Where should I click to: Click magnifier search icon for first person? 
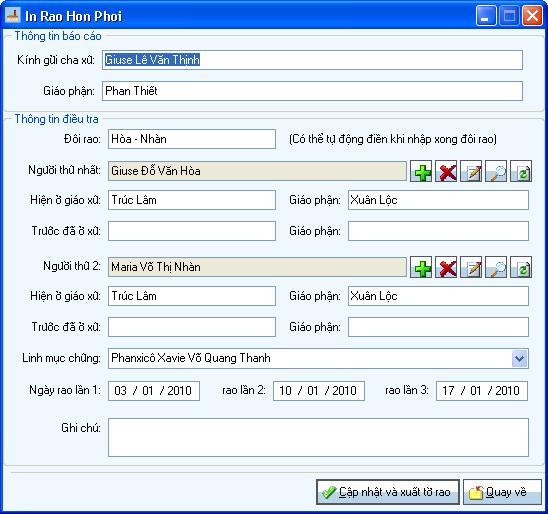click(496, 171)
